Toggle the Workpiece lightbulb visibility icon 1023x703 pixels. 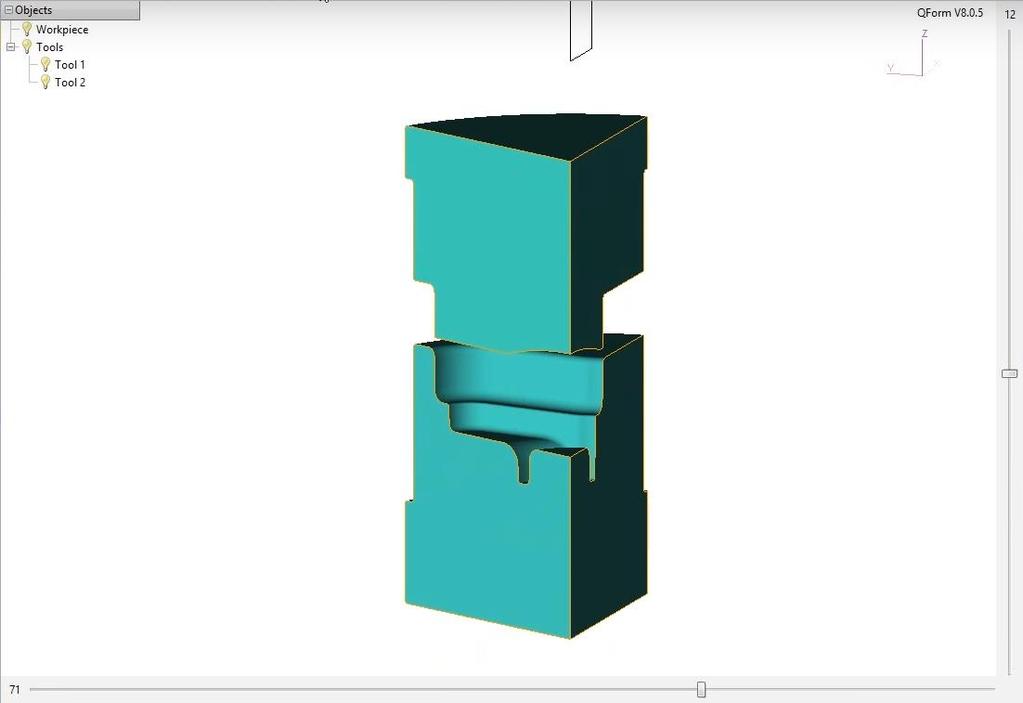click(27, 29)
